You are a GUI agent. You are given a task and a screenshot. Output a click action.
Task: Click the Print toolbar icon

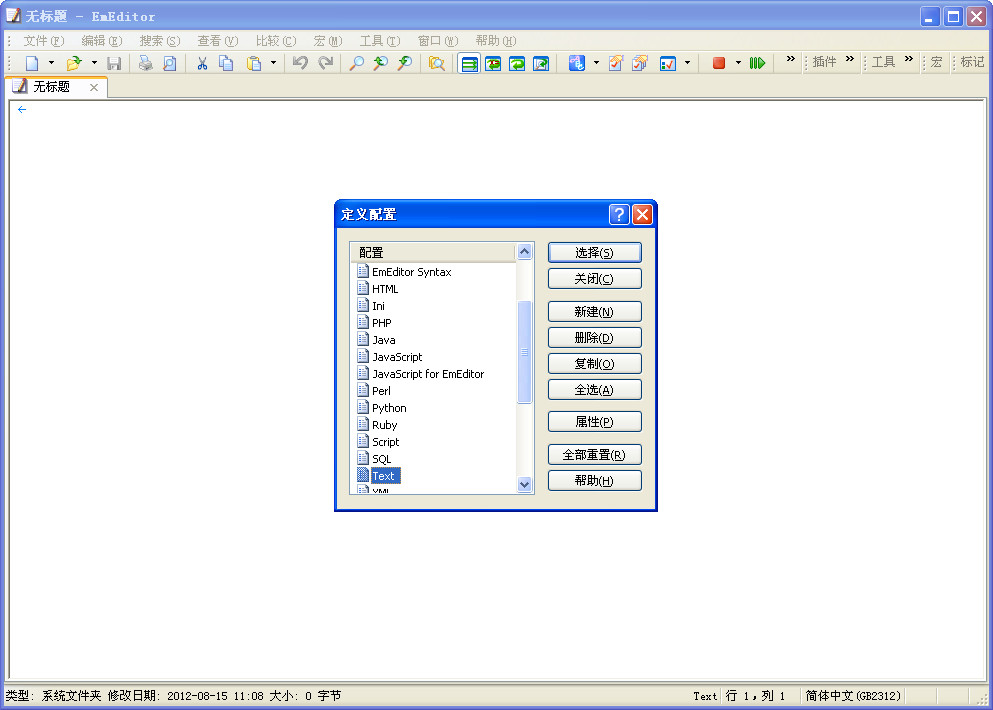(145, 63)
